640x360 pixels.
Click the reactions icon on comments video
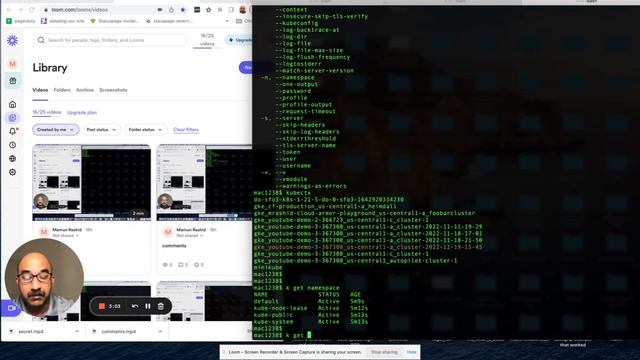coord(196,265)
